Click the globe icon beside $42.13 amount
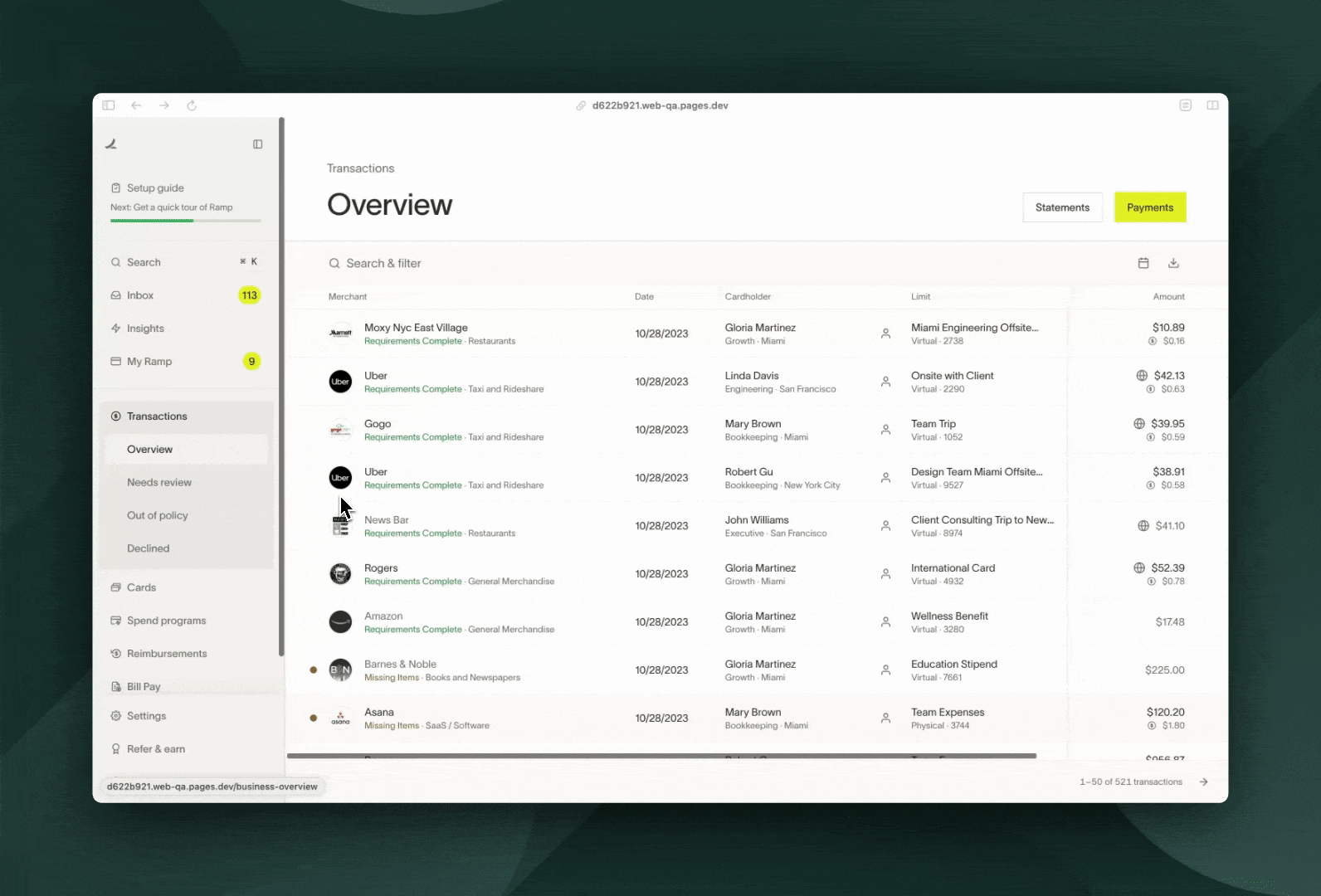1321x896 pixels. click(1142, 376)
